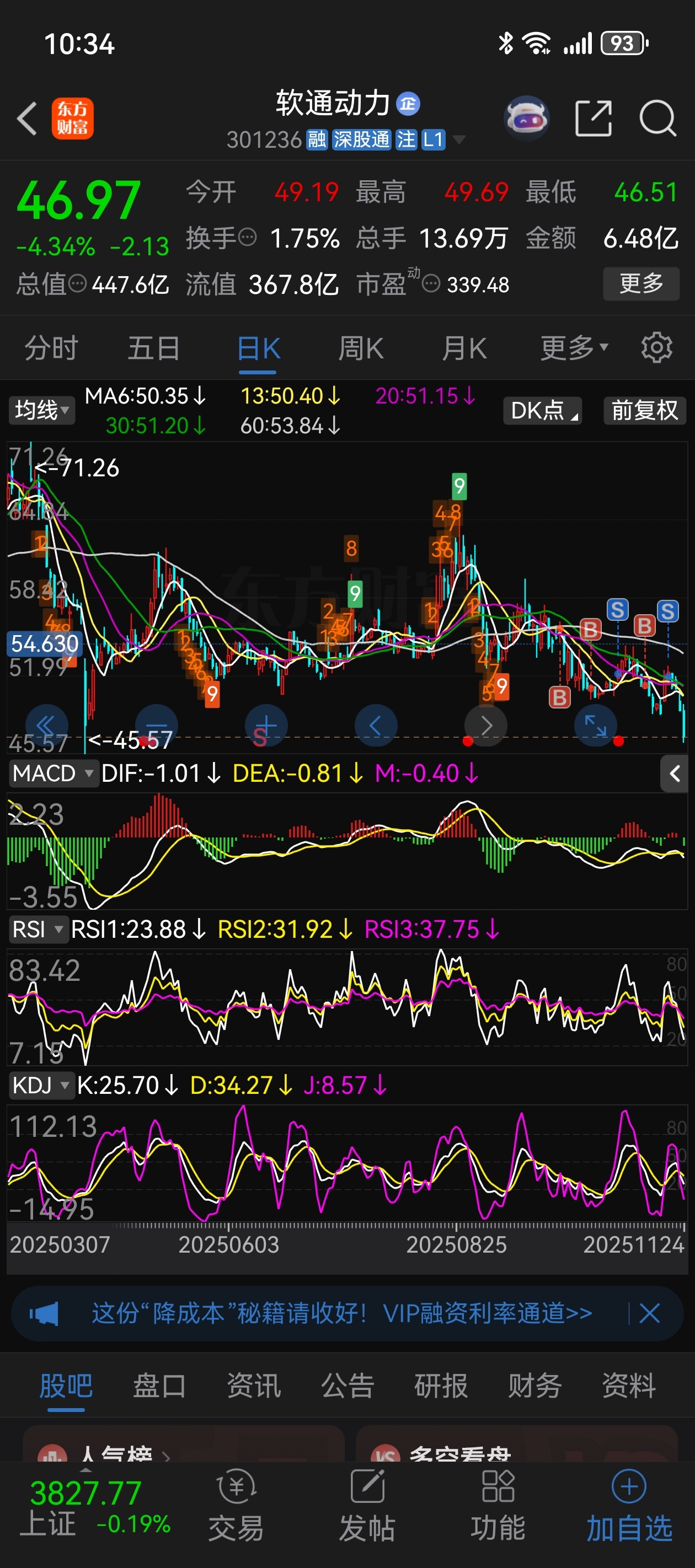Switch to 五日 chart tab
Image resolution: width=695 pixels, height=1568 pixels.
click(x=154, y=348)
